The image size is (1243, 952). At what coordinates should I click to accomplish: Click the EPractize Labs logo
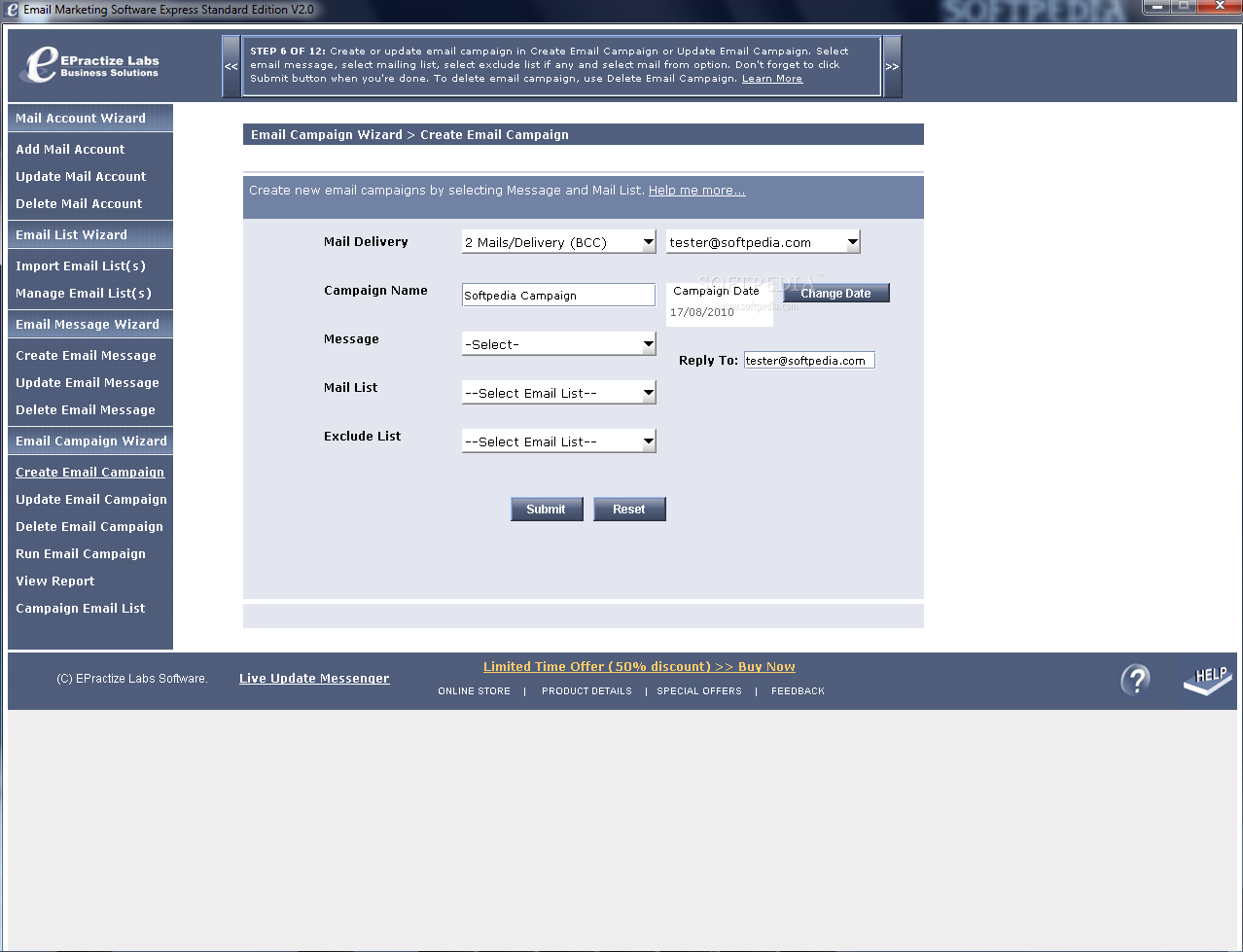[89, 65]
